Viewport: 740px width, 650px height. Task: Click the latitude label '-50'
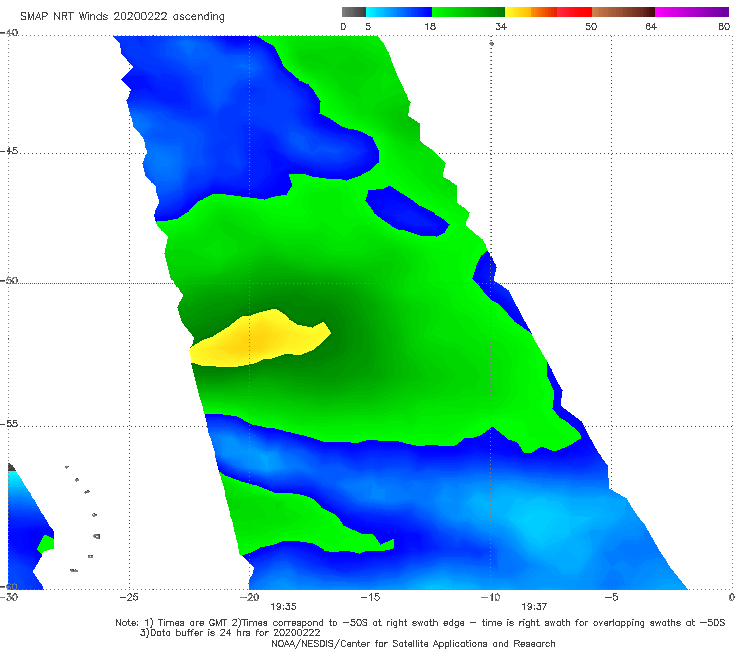tap(9, 280)
